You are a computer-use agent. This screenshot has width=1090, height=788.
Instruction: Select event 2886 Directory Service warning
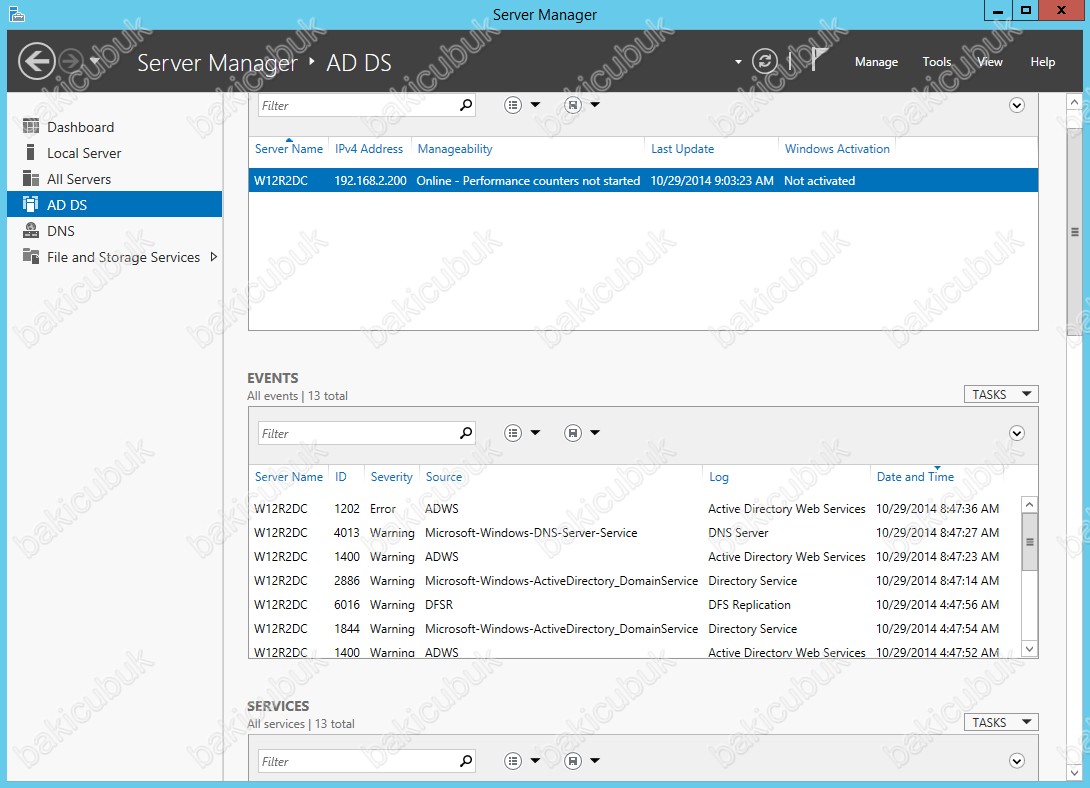(x=634, y=581)
